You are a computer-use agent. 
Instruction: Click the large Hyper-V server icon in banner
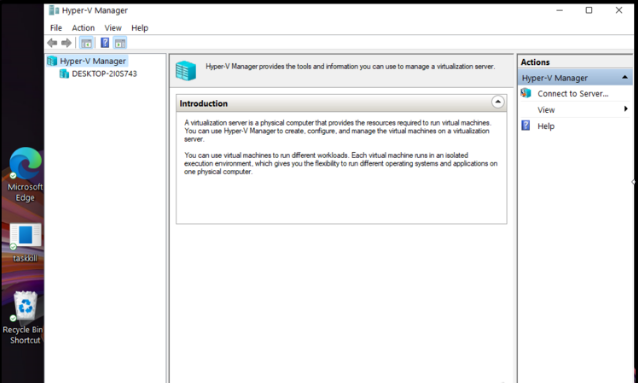click(186, 70)
